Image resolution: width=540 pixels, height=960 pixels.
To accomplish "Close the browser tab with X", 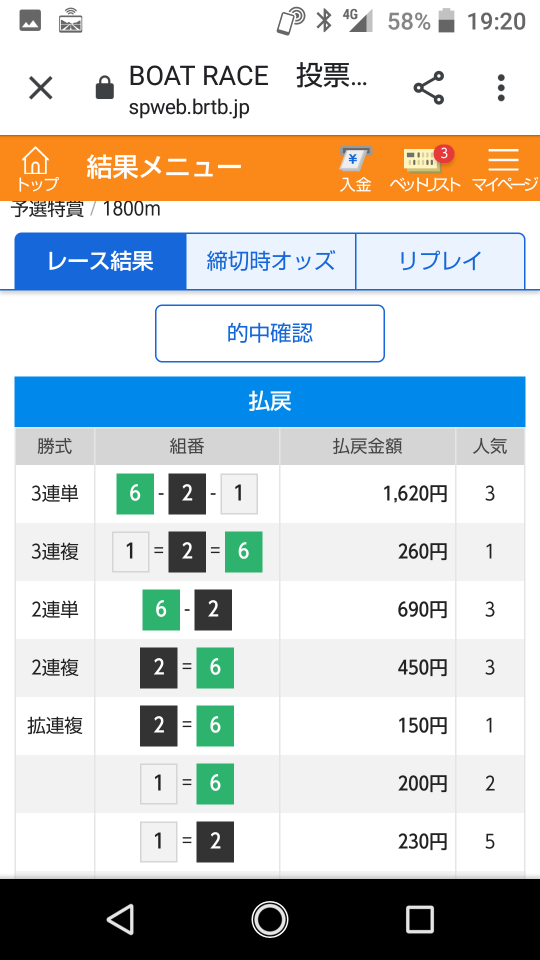I will tap(41, 88).
